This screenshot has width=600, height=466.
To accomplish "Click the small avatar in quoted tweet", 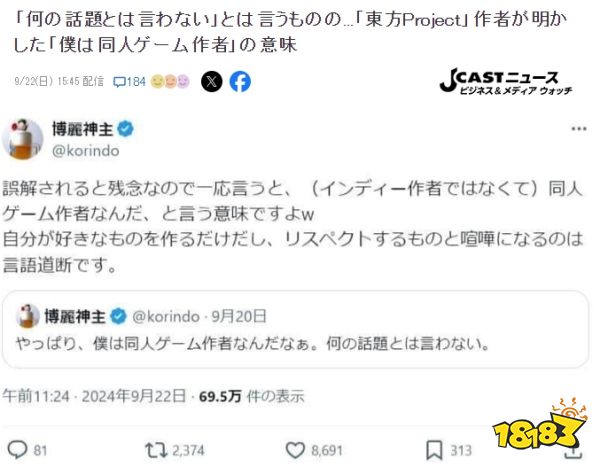I will point(28,316).
